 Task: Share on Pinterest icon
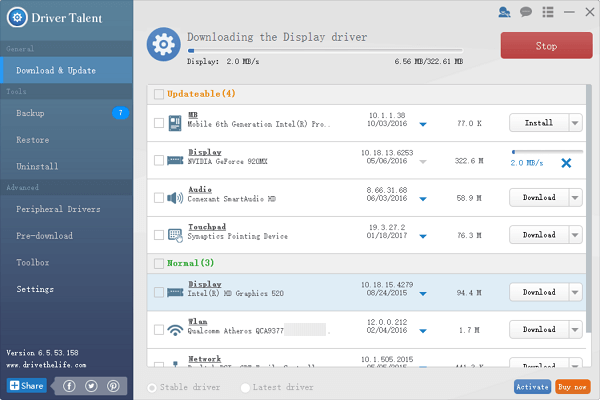coord(113,386)
